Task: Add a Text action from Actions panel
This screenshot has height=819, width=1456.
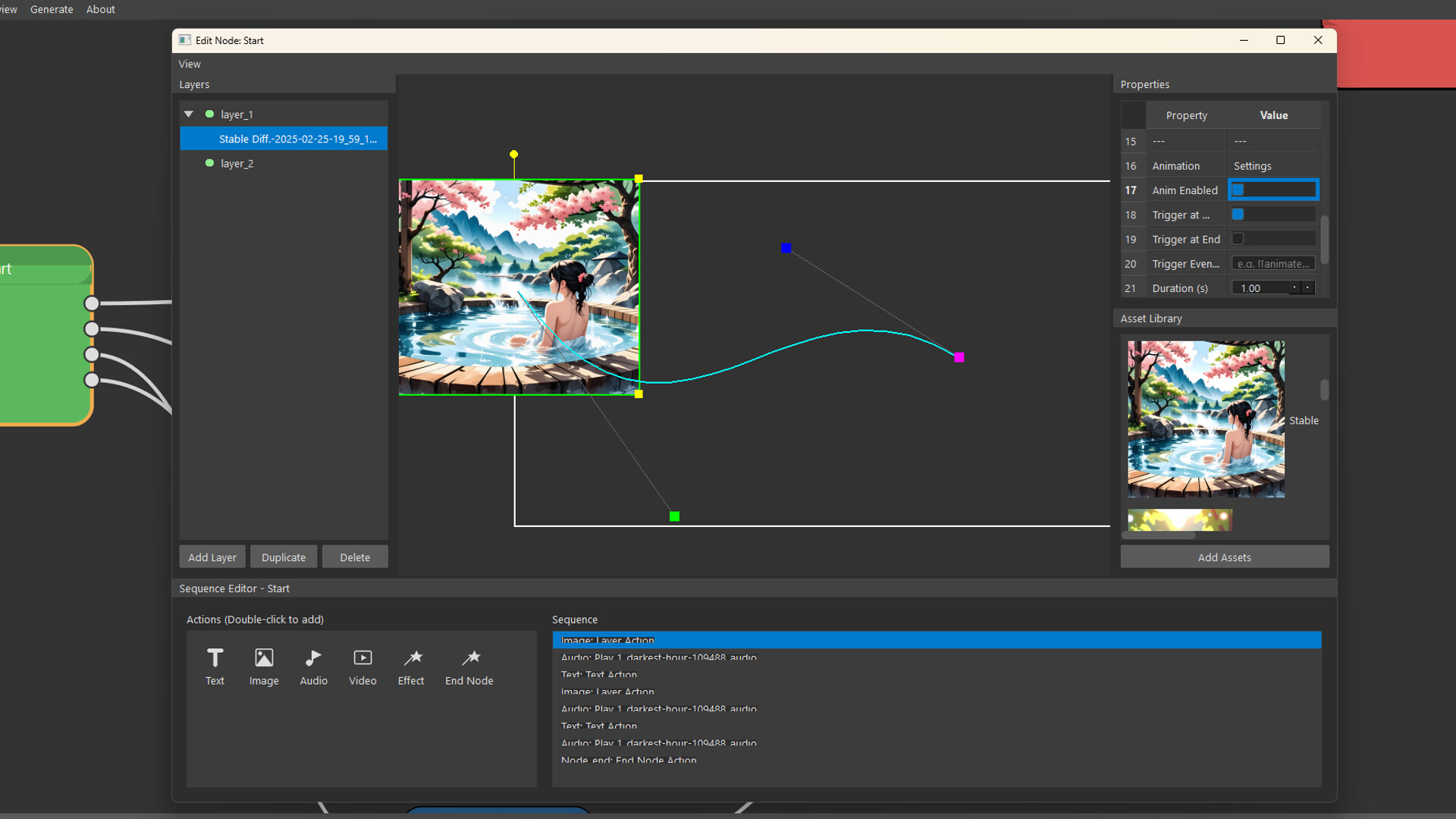Action: tap(215, 667)
